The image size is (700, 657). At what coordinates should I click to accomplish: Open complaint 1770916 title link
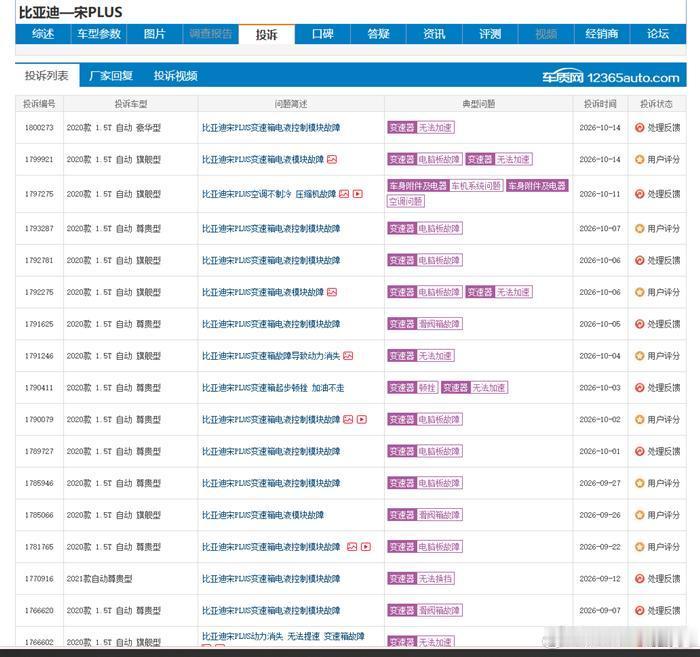pyautogui.click(x=271, y=578)
